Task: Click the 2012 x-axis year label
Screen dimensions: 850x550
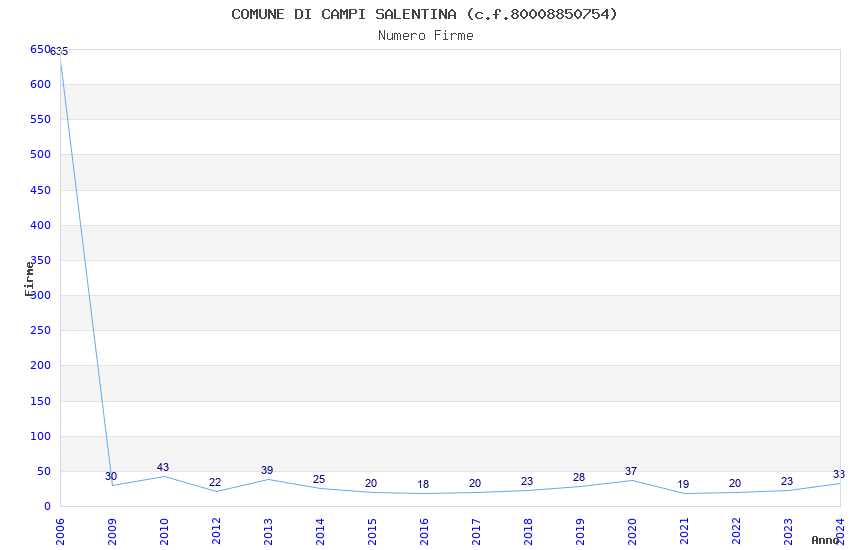Action: click(x=216, y=531)
